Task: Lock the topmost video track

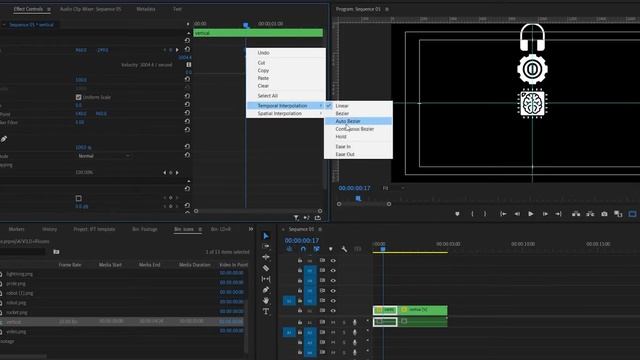Action: click(300, 260)
